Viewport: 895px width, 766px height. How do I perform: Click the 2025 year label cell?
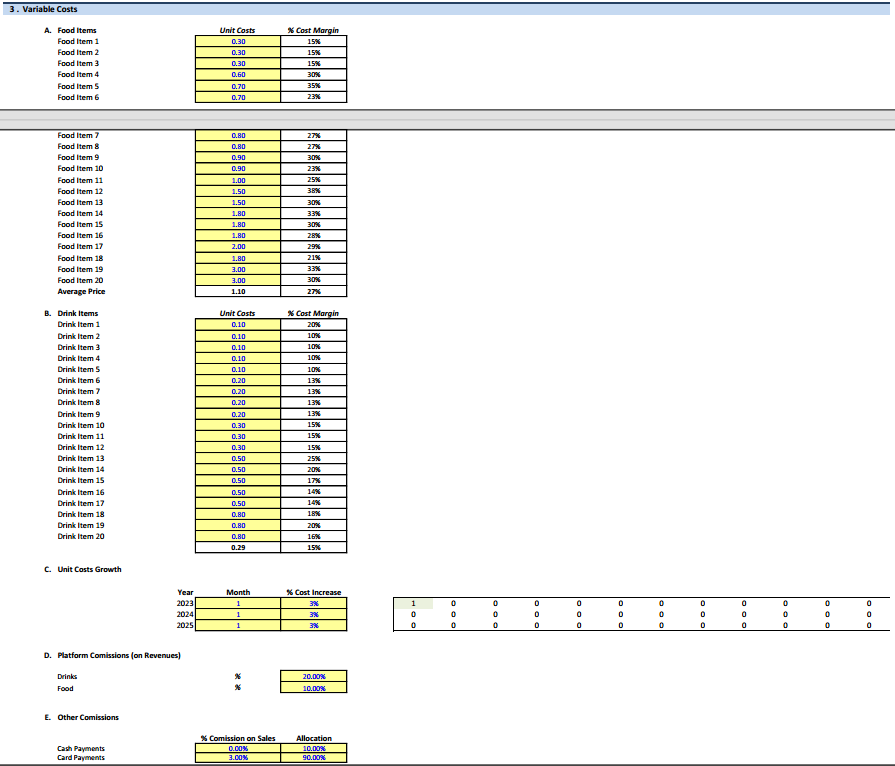[185, 625]
